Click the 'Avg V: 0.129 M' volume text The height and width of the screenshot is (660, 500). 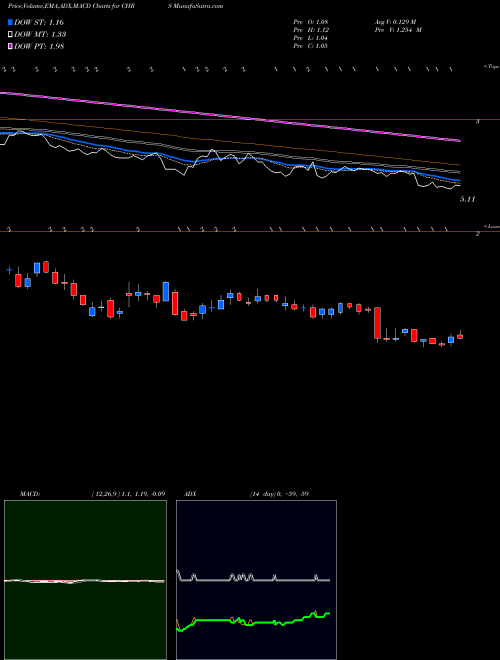tap(395, 22)
